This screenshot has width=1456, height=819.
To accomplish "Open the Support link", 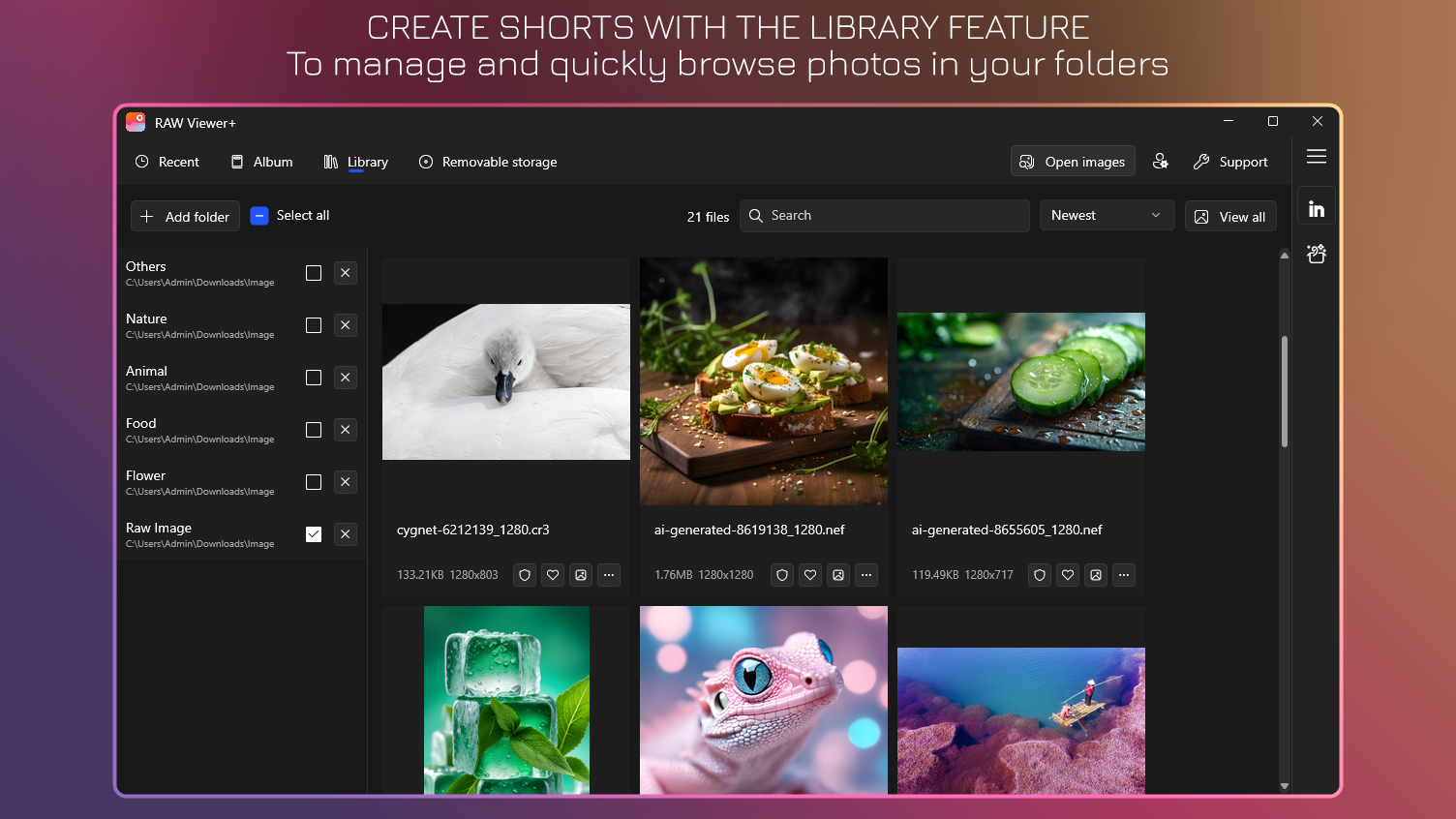I will tap(1230, 162).
